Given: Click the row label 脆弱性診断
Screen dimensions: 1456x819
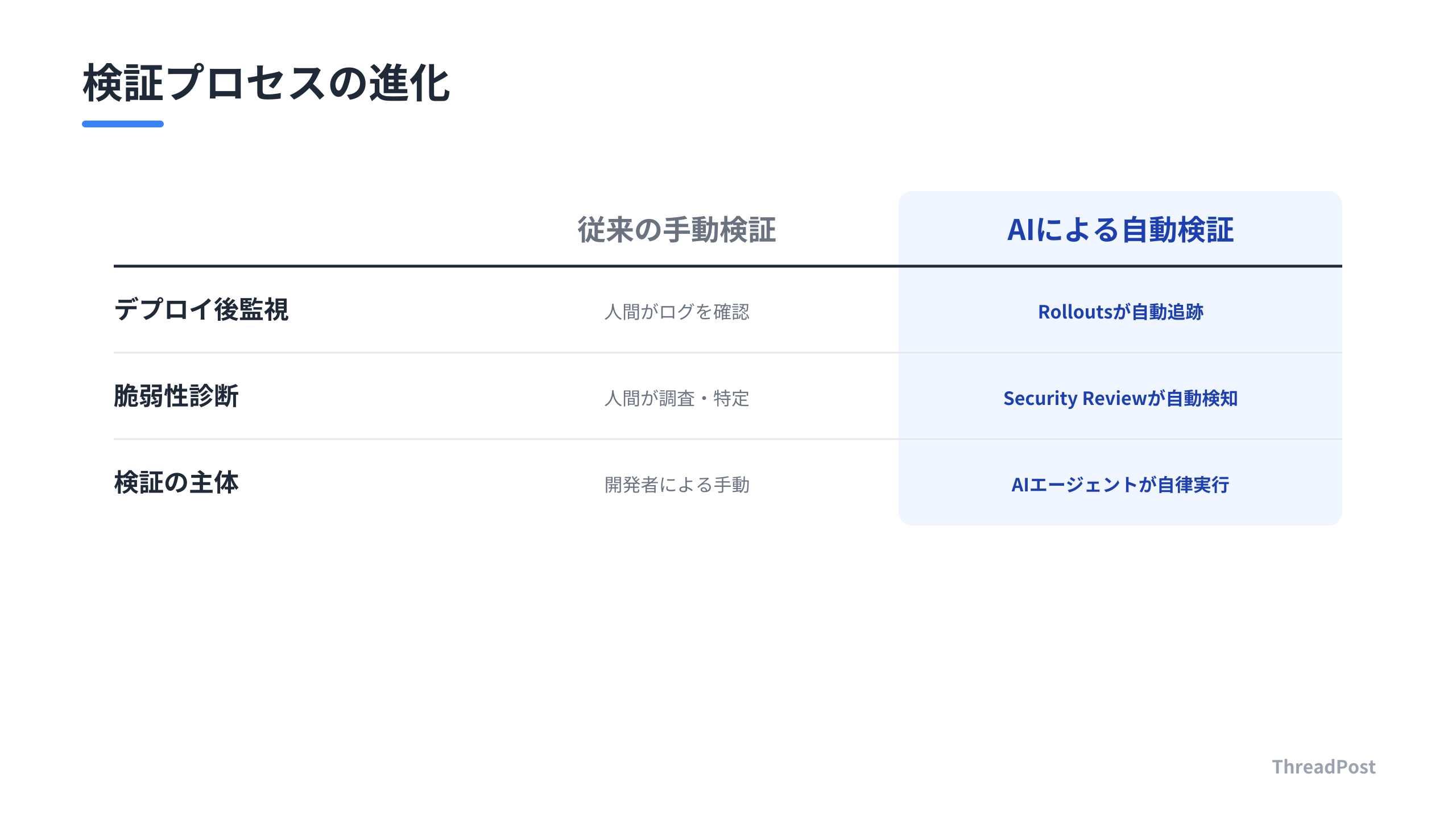Looking at the screenshot, I should [x=176, y=396].
